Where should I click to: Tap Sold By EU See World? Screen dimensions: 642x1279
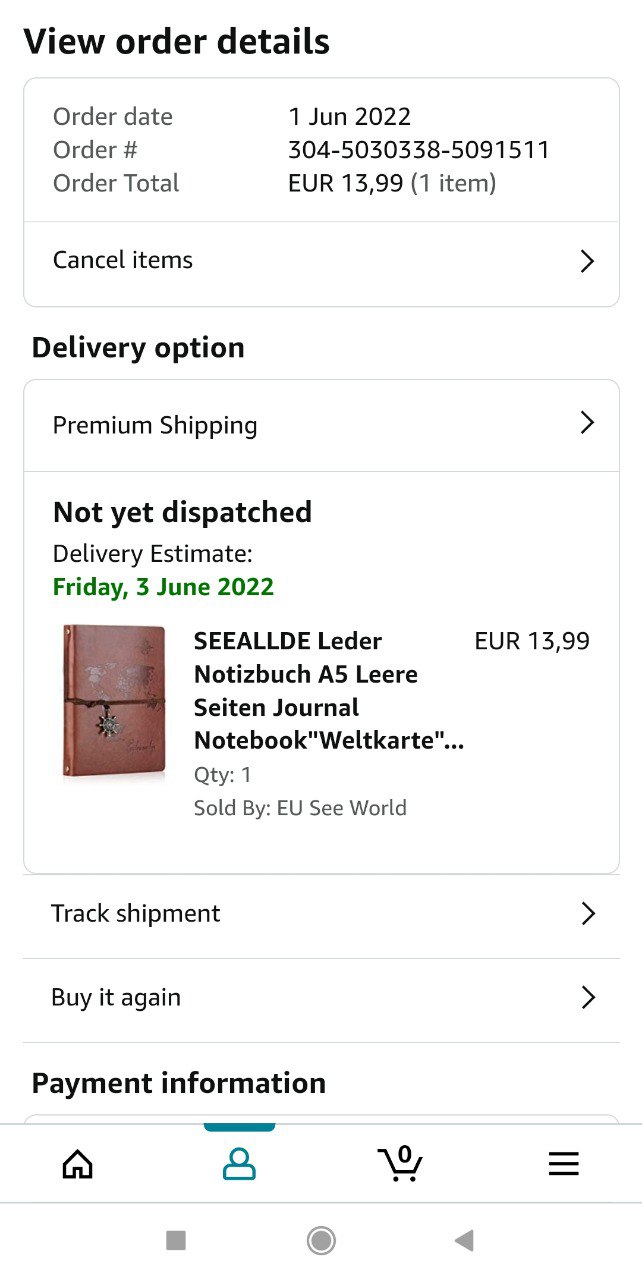click(x=300, y=808)
